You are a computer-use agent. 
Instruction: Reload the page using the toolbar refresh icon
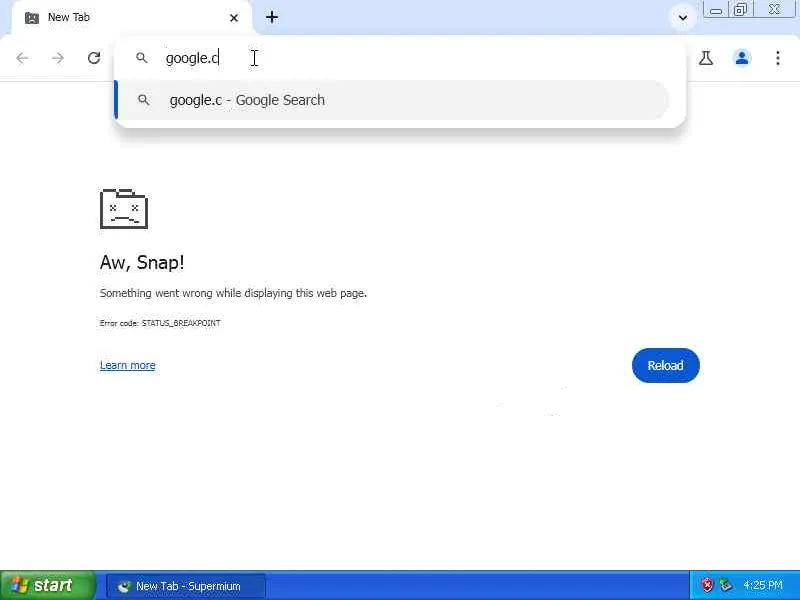click(x=94, y=58)
